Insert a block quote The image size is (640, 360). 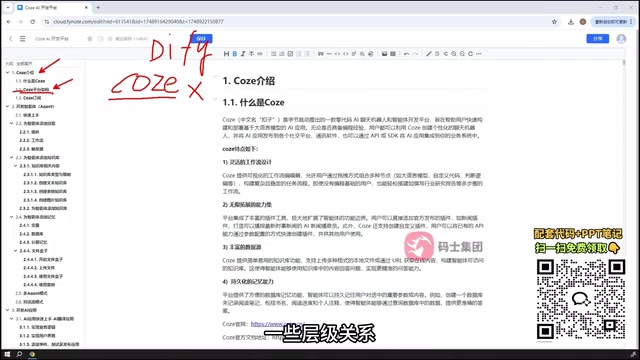point(321,54)
